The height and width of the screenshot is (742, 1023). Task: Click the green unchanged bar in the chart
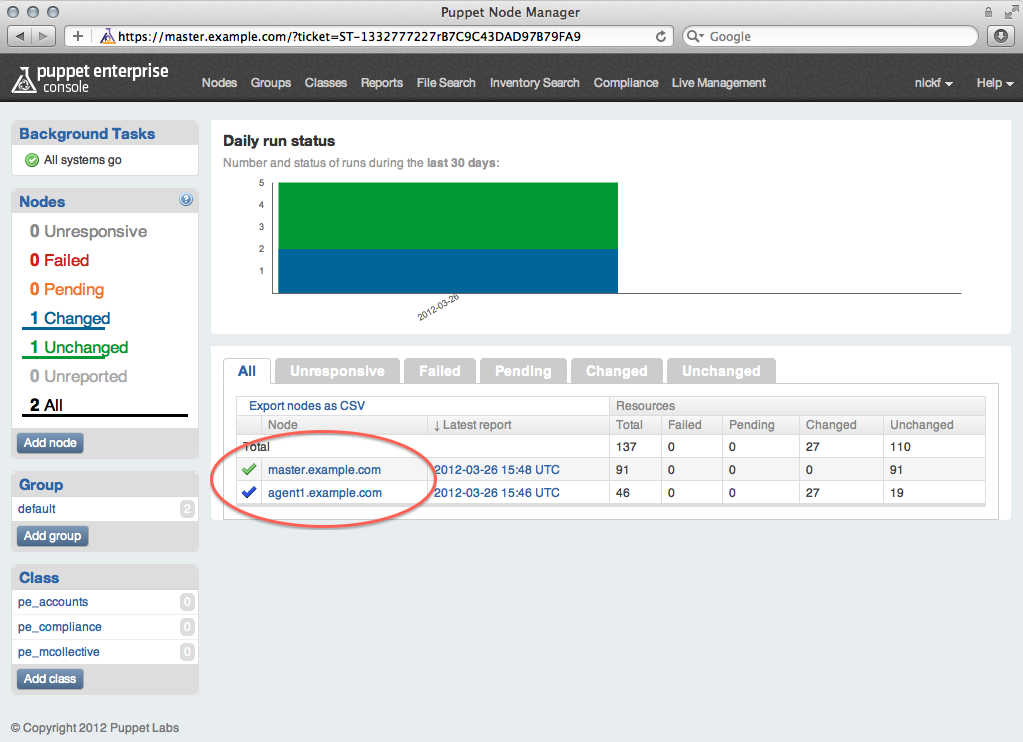pyautogui.click(x=448, y=215)
